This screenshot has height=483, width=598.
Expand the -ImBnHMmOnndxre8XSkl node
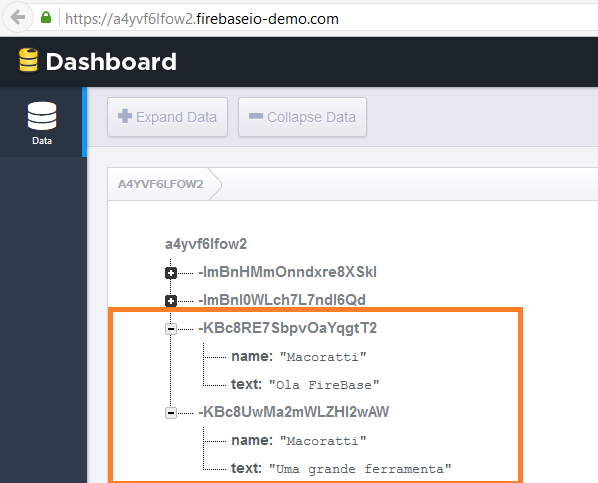click(171, 273)
